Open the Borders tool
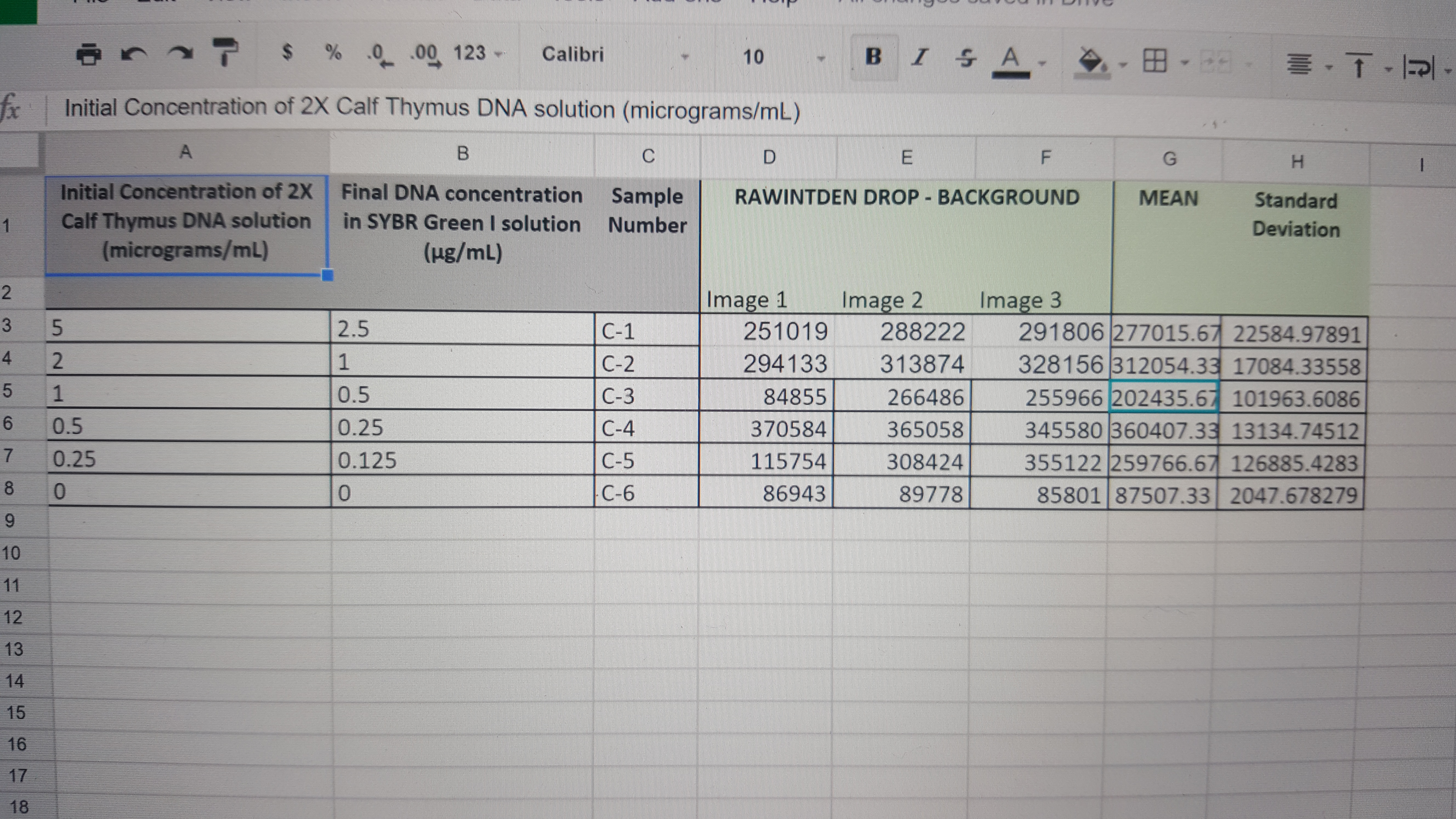The height and width of the screenshot is (819, 1456). pyautogui.click(x=1154, y=60)
